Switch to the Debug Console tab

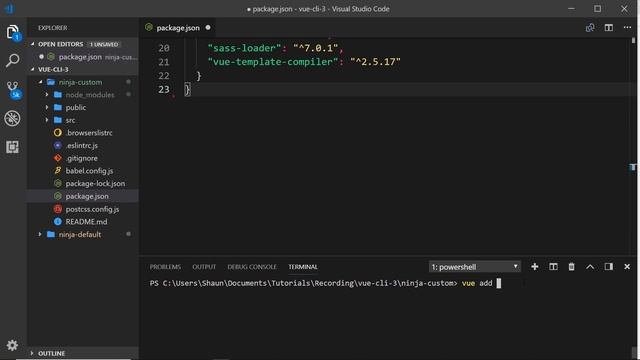coord(252,267)
